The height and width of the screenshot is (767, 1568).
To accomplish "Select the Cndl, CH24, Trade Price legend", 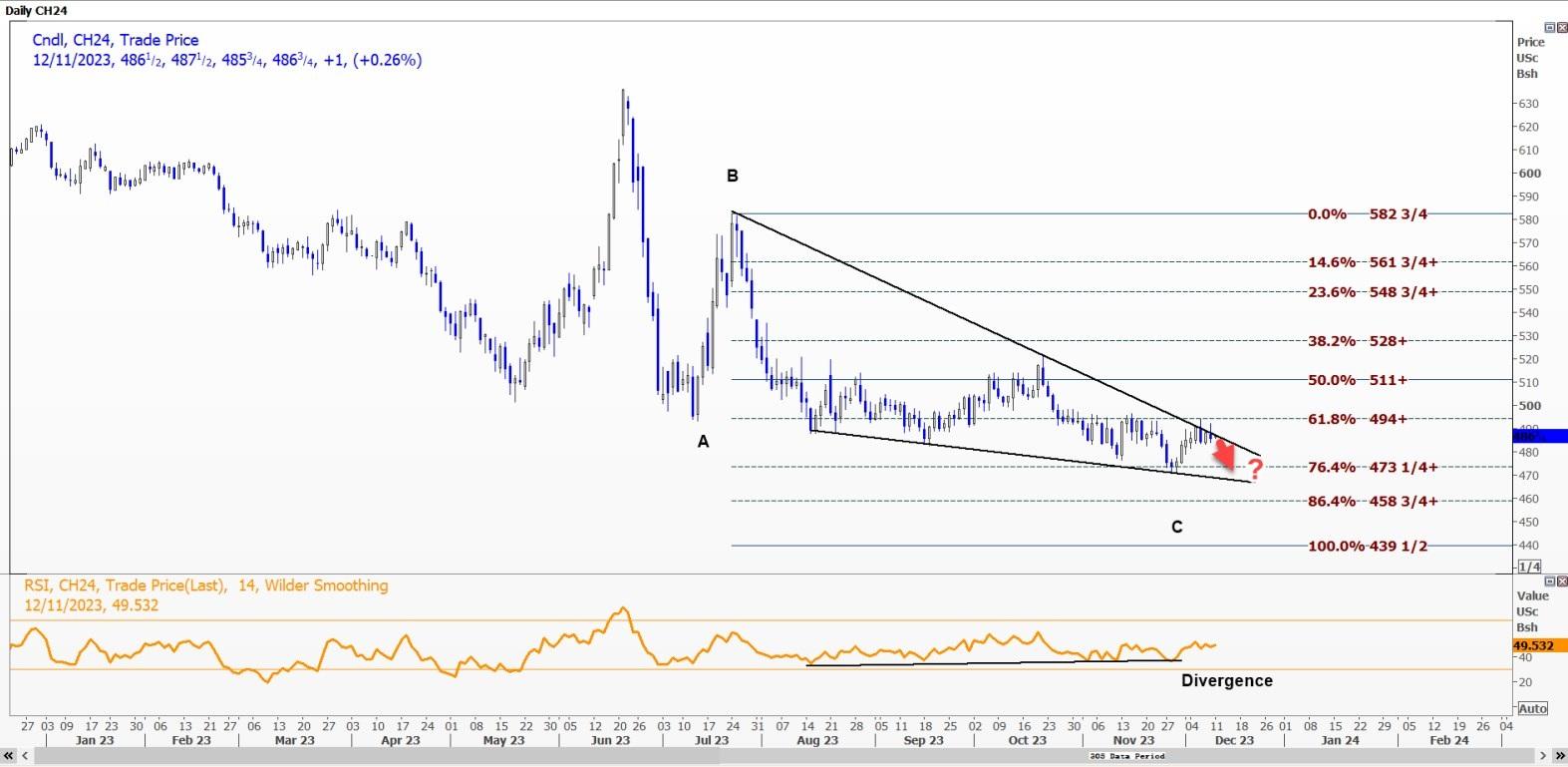I will (116, 40).
